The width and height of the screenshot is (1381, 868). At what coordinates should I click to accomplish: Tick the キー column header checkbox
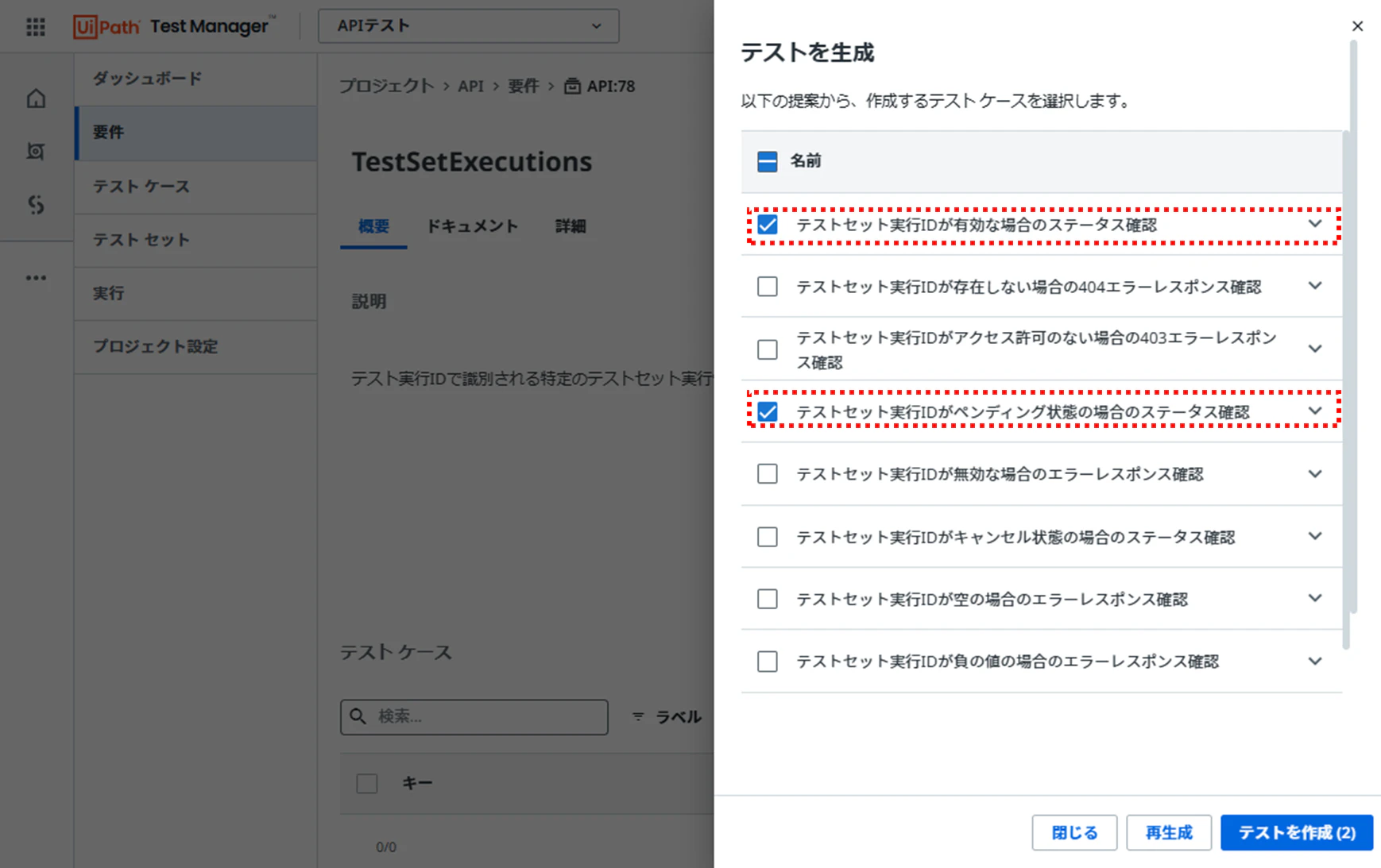[x=367, y=783]
